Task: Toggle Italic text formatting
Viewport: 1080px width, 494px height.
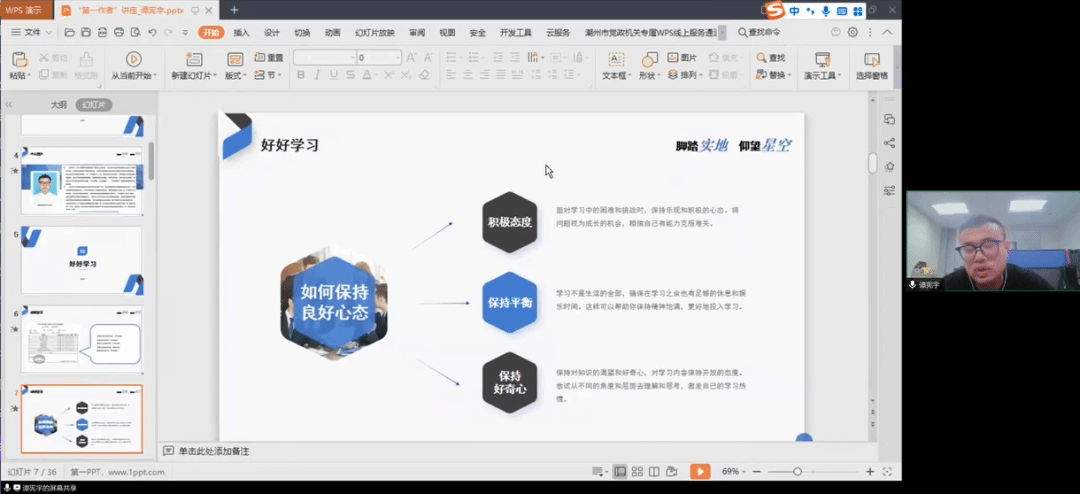Action: [316, 75]
